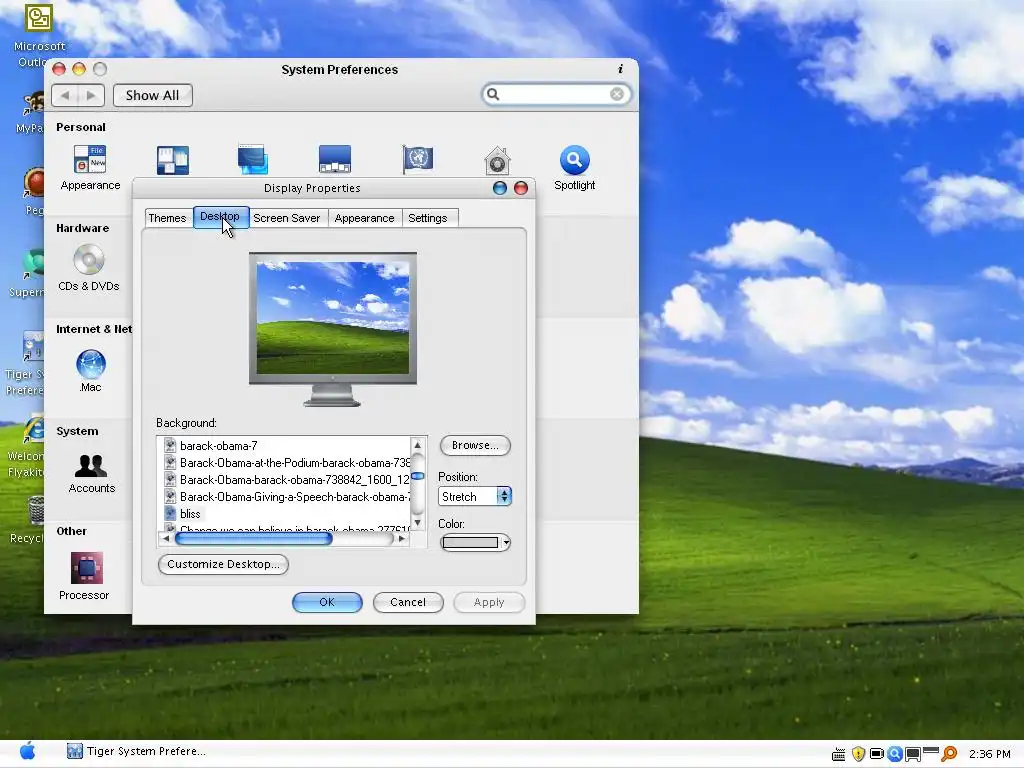Click the orange Spotlight search tray icon
The height and width of the screenshot is (768, 1024).
coord(949,754)
